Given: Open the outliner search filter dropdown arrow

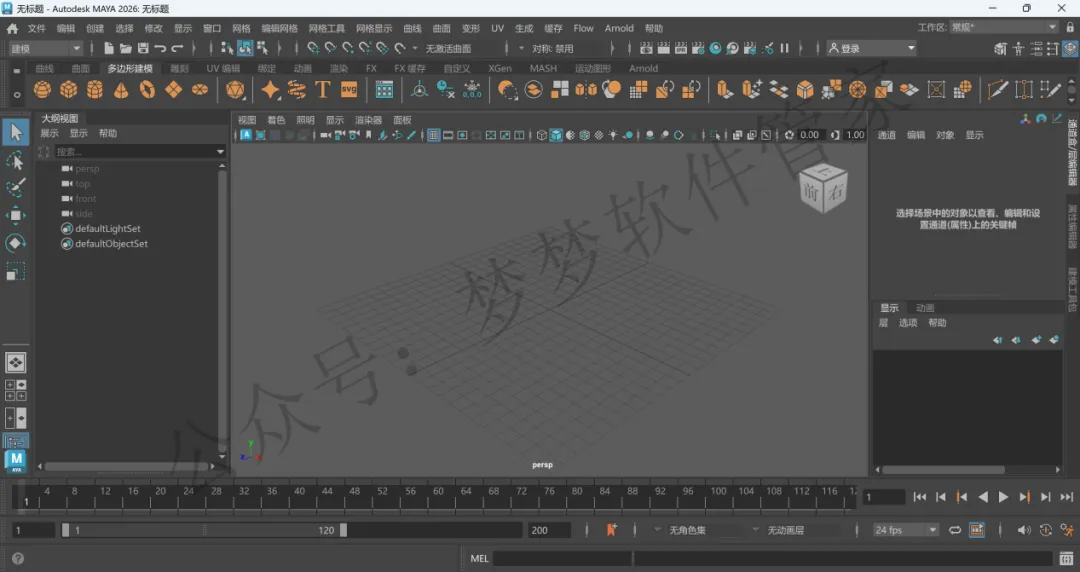Looking at the screenshot, I should pyautogui.click(x=220, y=152).
